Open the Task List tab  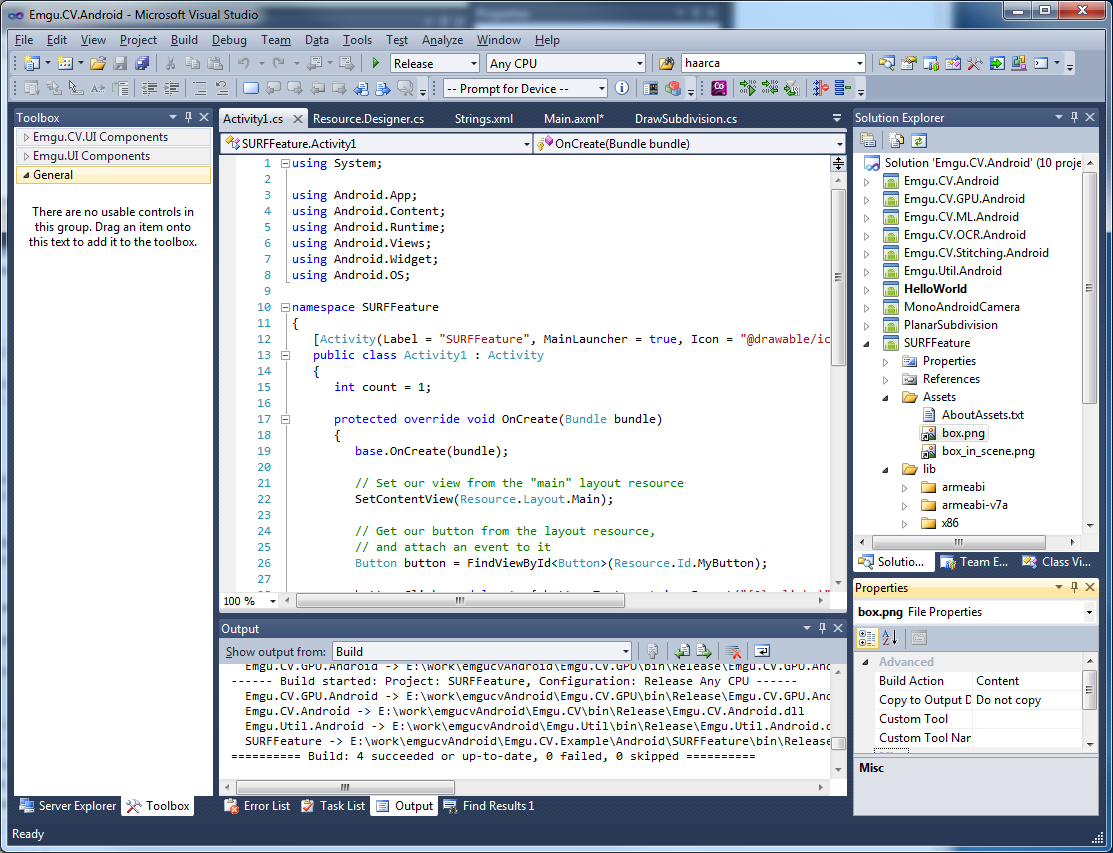(x=333, y=806)
